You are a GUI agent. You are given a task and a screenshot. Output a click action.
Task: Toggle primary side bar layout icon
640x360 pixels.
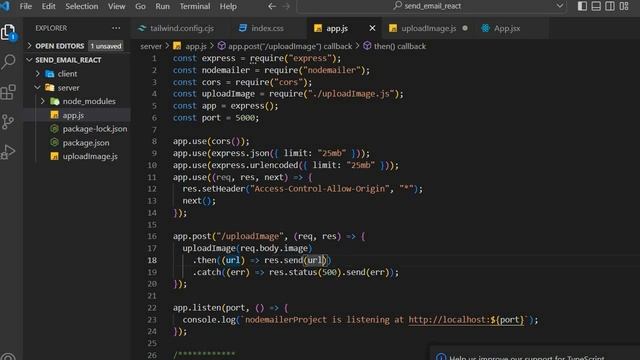click(x=582, y=6)
